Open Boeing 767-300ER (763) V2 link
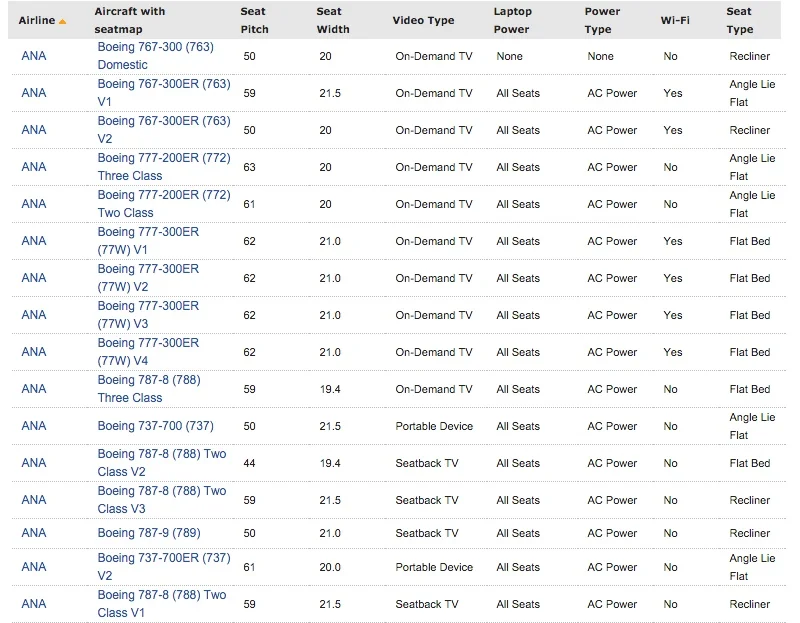 (x=164, y=130)
